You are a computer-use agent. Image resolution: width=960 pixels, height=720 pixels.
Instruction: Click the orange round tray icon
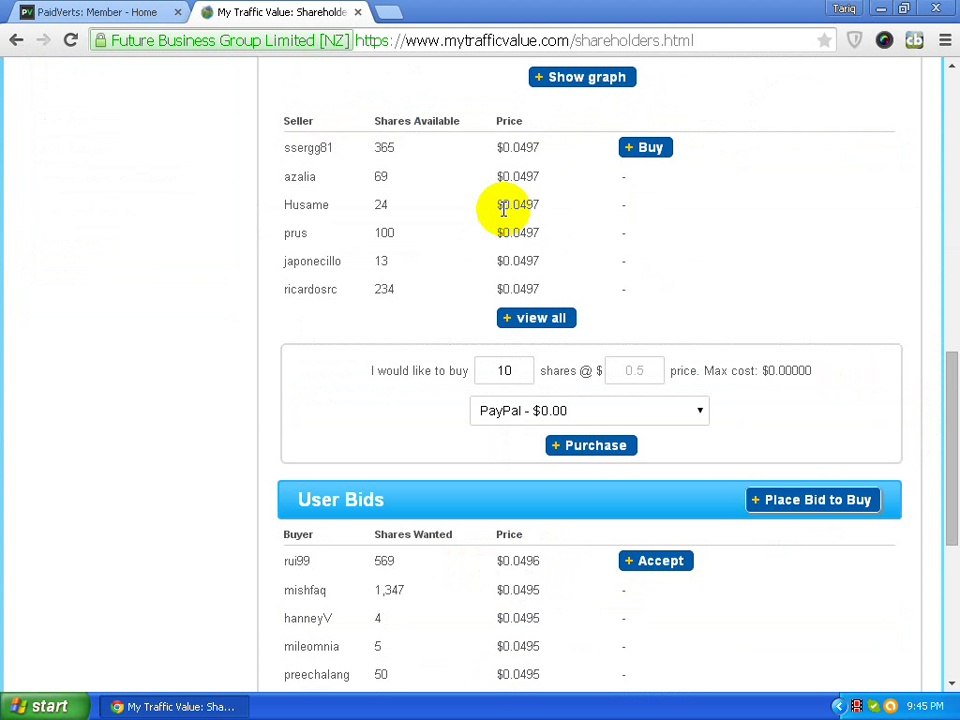[891, 707]
